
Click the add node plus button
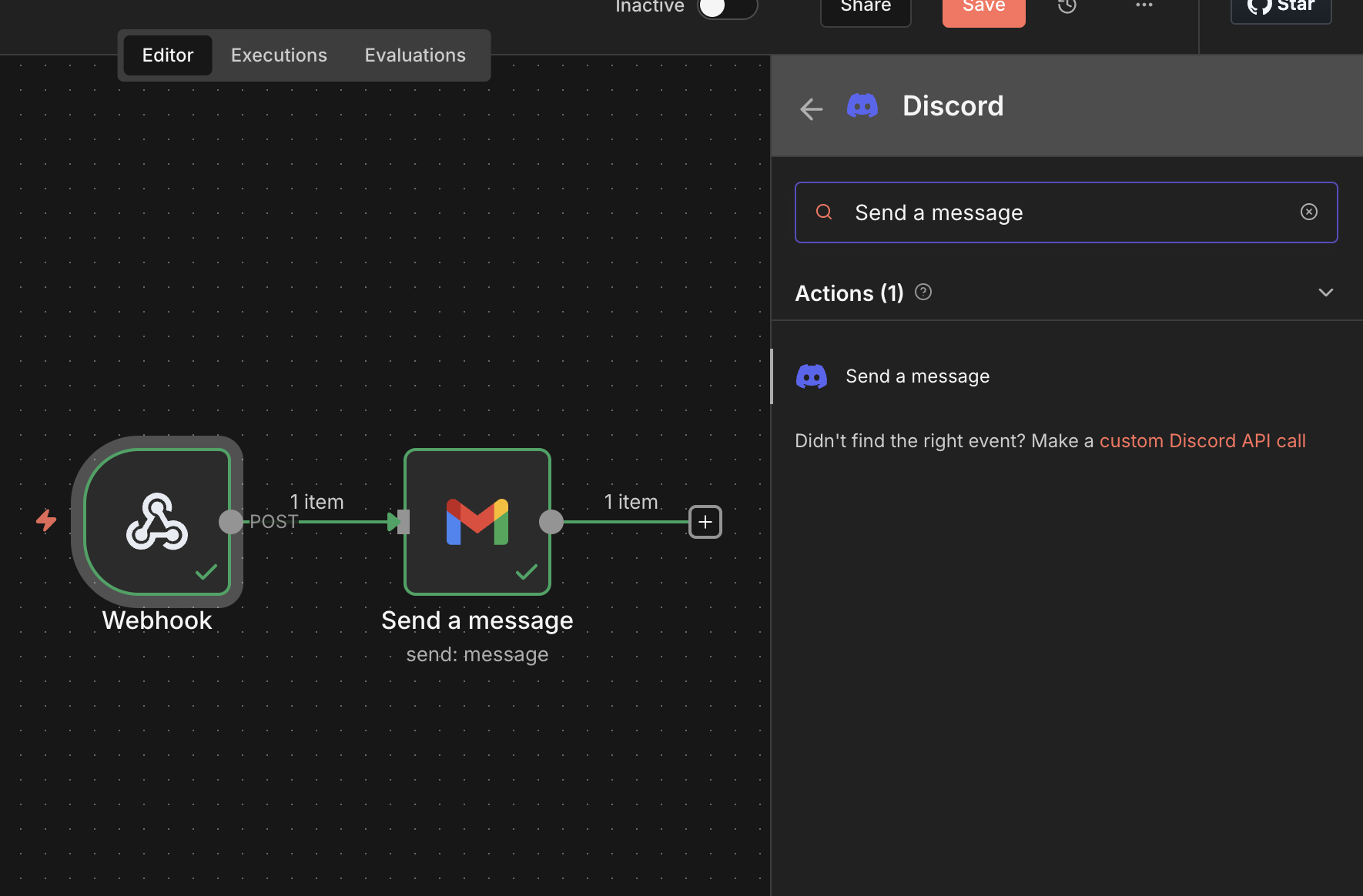pyautogui.click(x=705, y=522)
